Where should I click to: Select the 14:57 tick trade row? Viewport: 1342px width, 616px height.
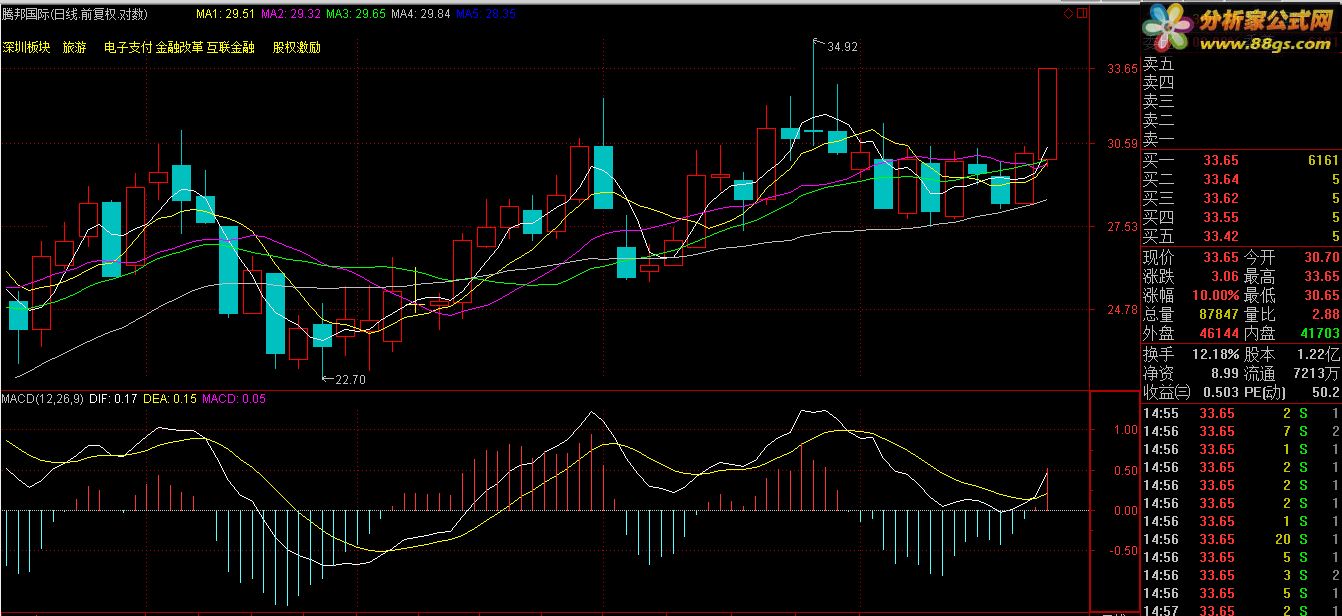(x=1241, y=610)
